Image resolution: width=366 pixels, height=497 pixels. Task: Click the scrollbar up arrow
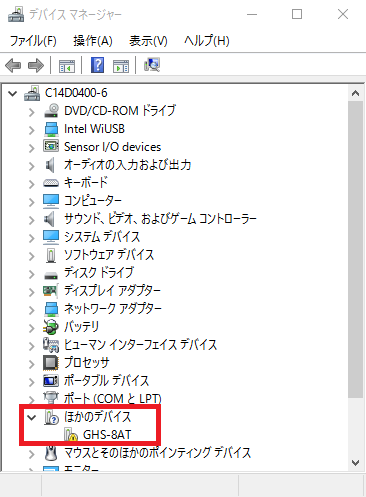pos(355,94)
